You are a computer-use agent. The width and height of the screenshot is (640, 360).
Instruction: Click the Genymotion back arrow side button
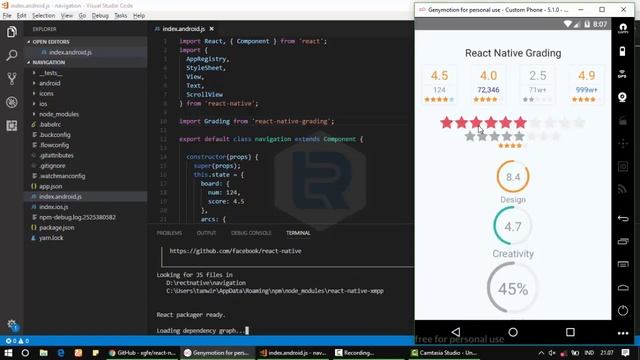(x=623, y=218)
